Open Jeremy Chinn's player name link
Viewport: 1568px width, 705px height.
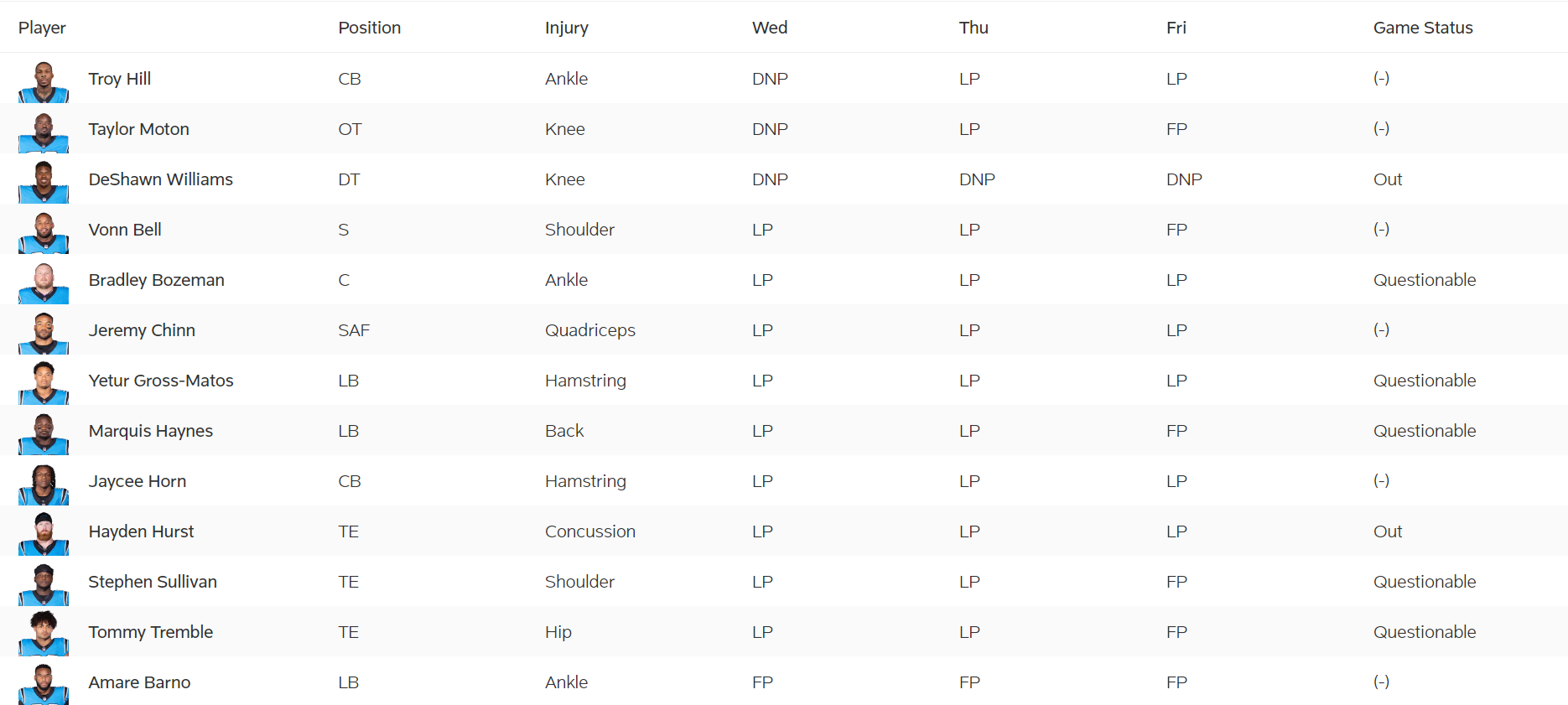(142, 330)
